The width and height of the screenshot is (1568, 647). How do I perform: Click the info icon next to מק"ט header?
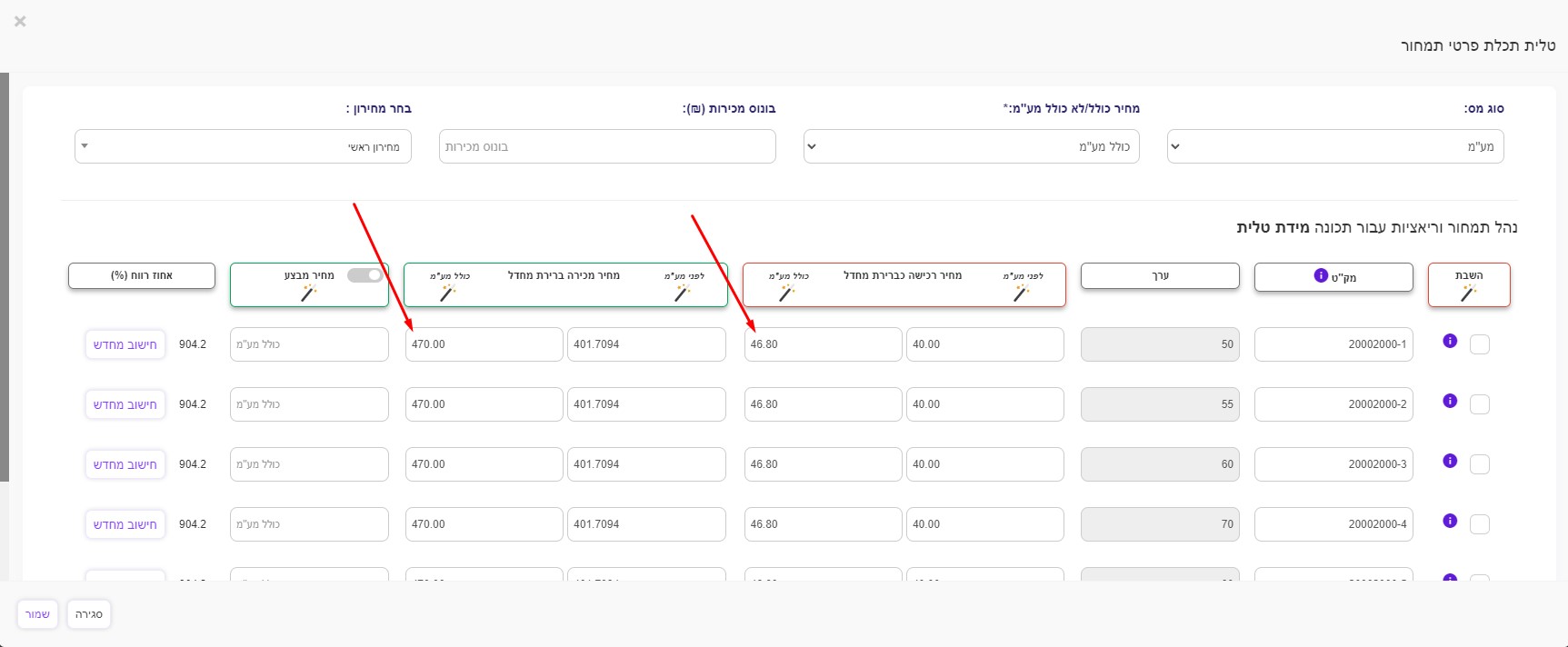tap(1321, 275)
